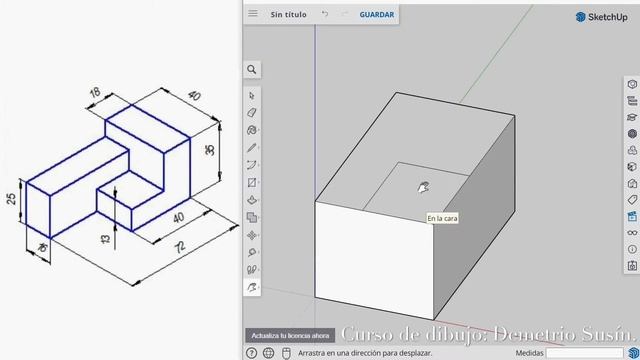Open the bottom icon in right panel bar
This screenshot has height=360, width=640.
[632, 266]
